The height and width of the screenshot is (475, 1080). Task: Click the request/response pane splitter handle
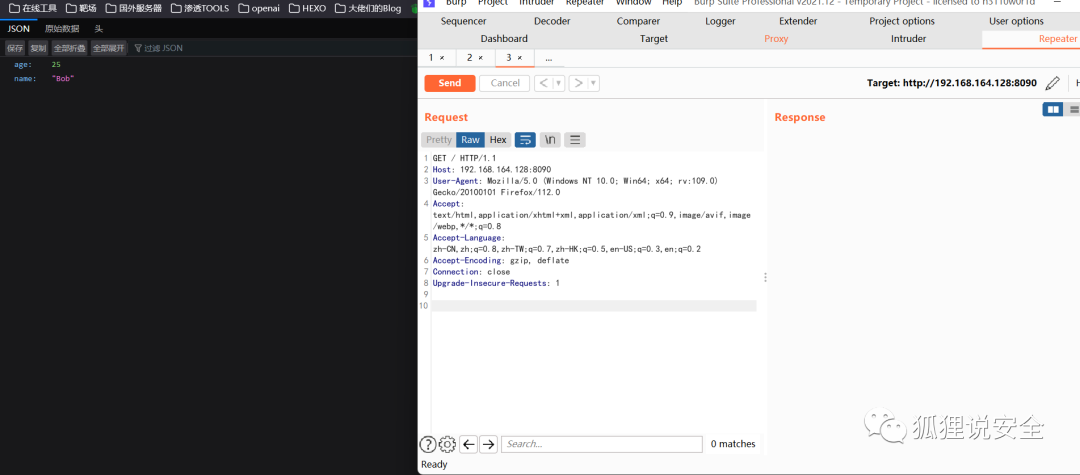(x=765, y=277)
